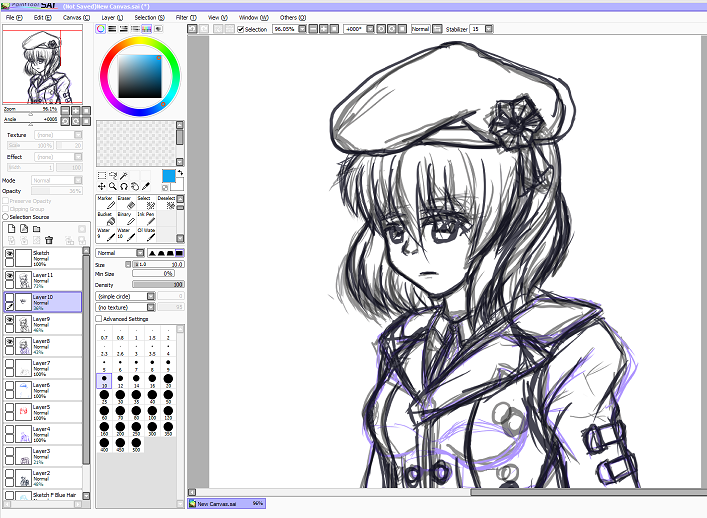
Task: Select the Move tool
Action: click(x=101, y=186)
